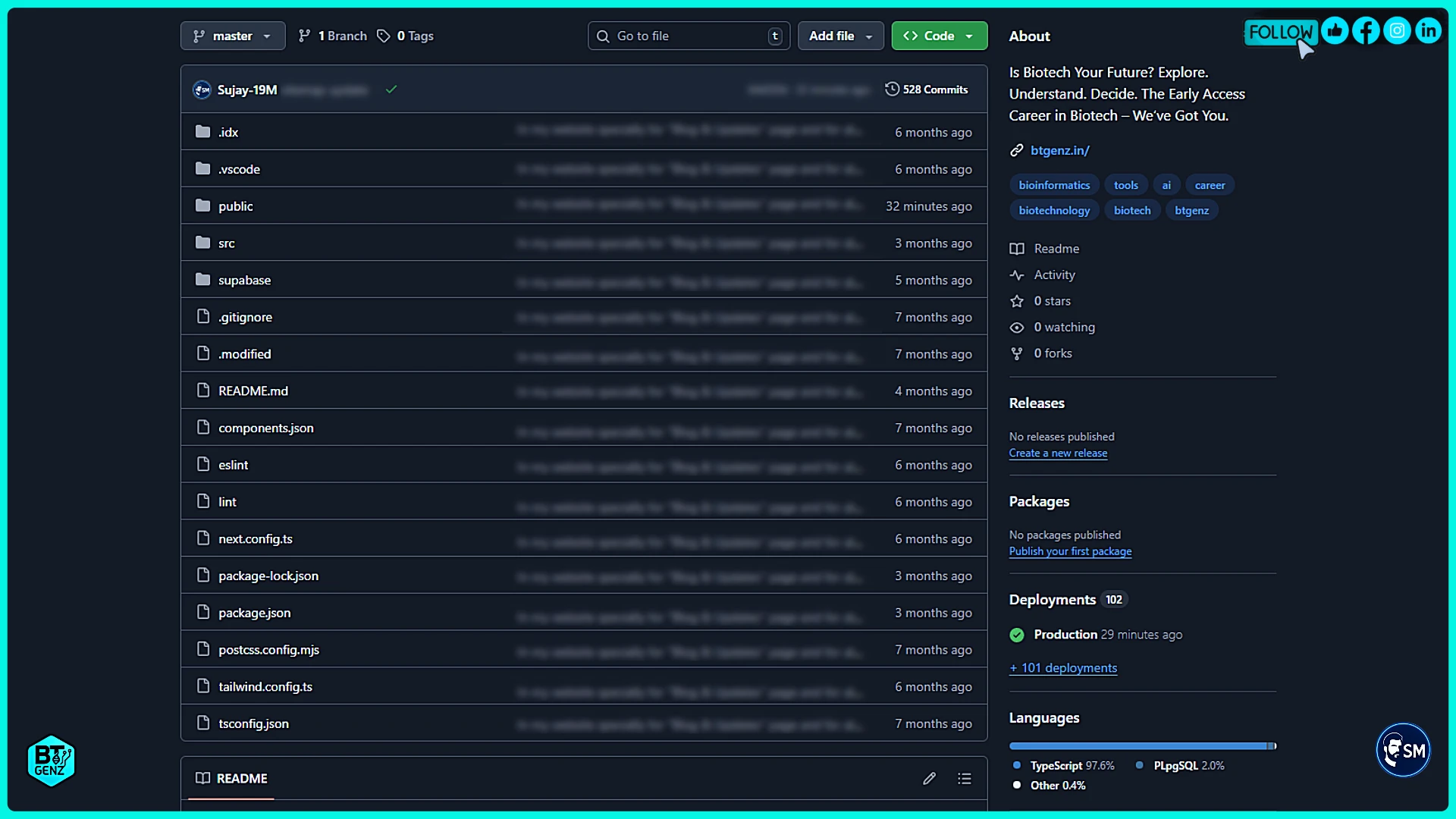Select the README tab

pos(232,779)
